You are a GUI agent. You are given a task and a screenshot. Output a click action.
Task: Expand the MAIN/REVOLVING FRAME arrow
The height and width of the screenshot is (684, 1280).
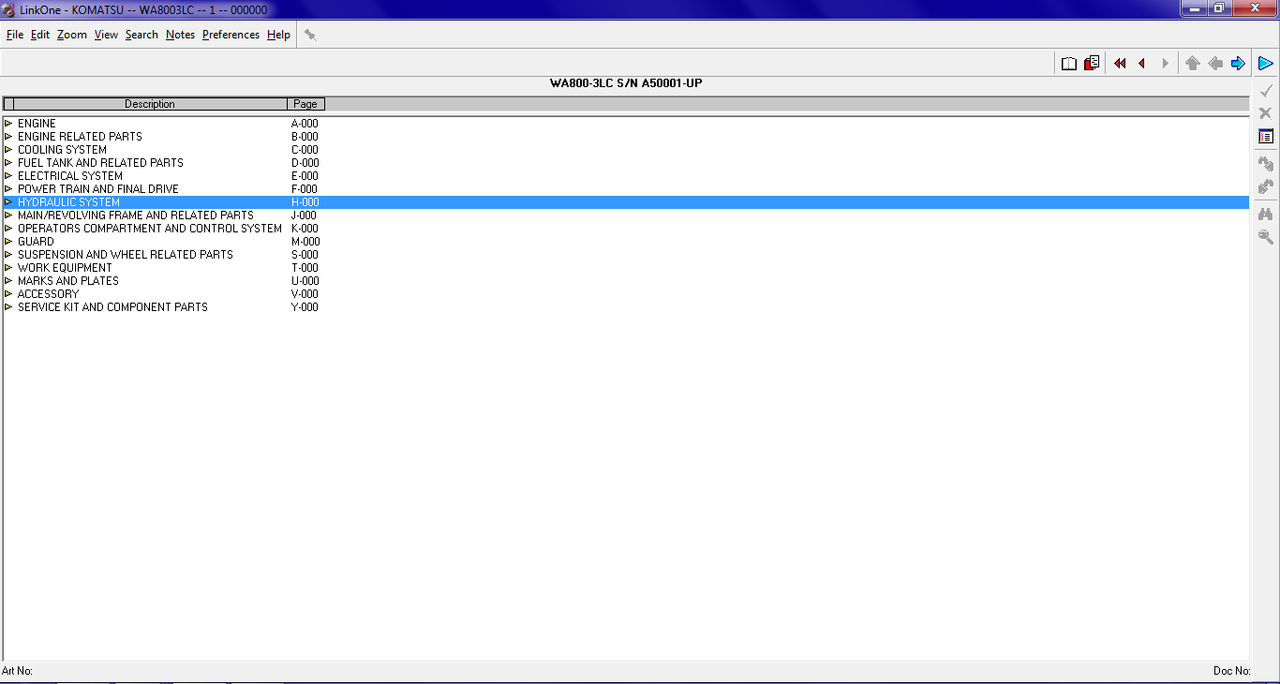tap(8, 215)
